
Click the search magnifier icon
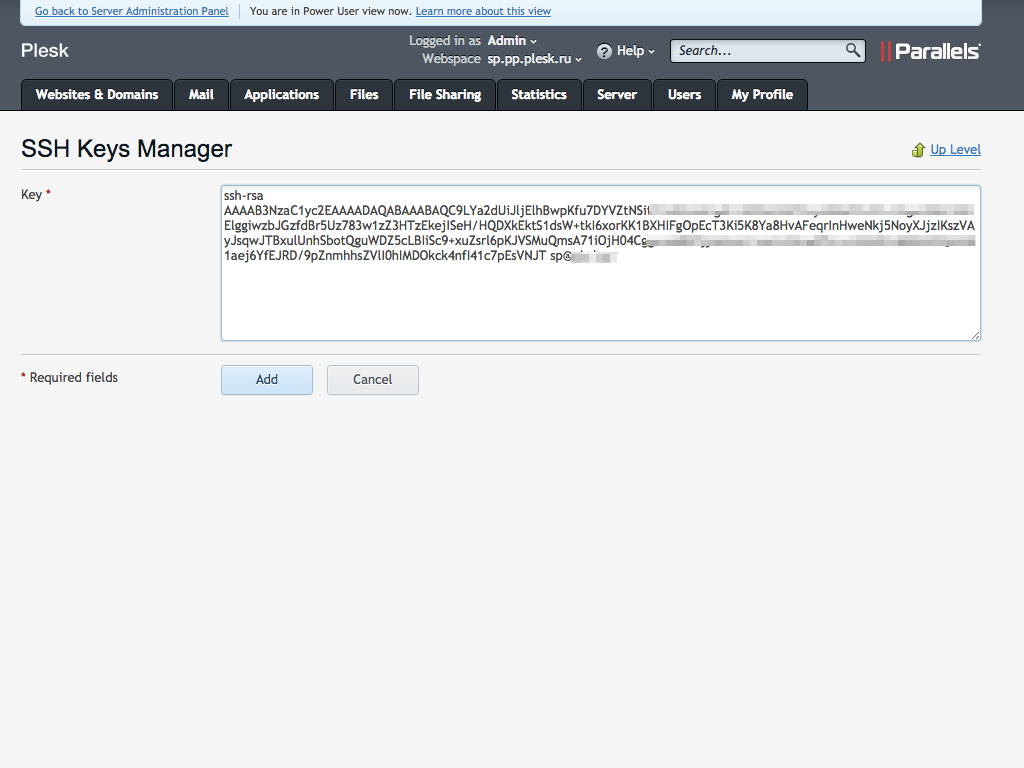pos(852,50)
